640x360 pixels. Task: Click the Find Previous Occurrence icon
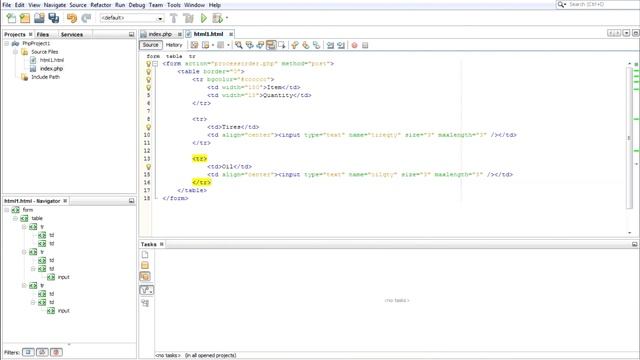pyautogui.click(x=249, y=45)
